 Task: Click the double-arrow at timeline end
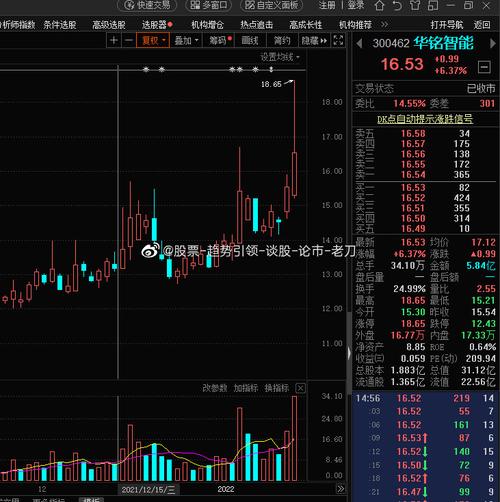pos(340,489)
